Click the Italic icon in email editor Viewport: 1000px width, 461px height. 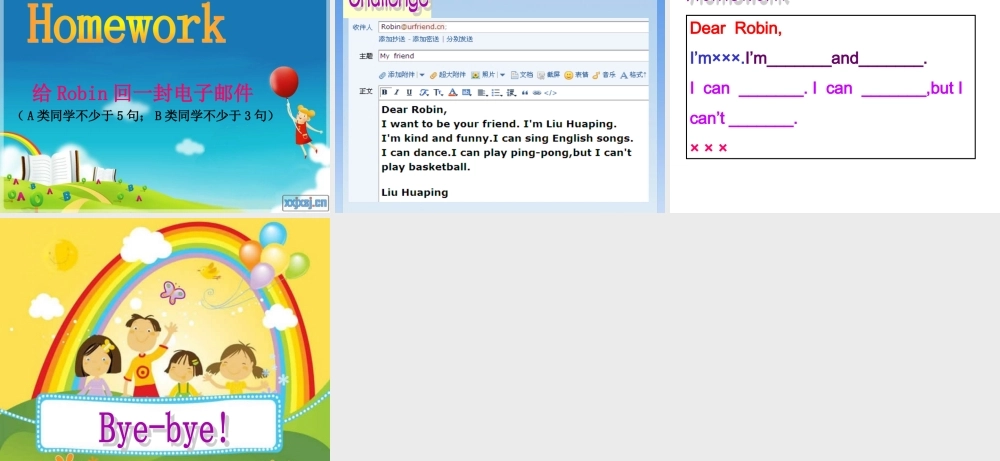pyautogui.click(x=396, y=92)
